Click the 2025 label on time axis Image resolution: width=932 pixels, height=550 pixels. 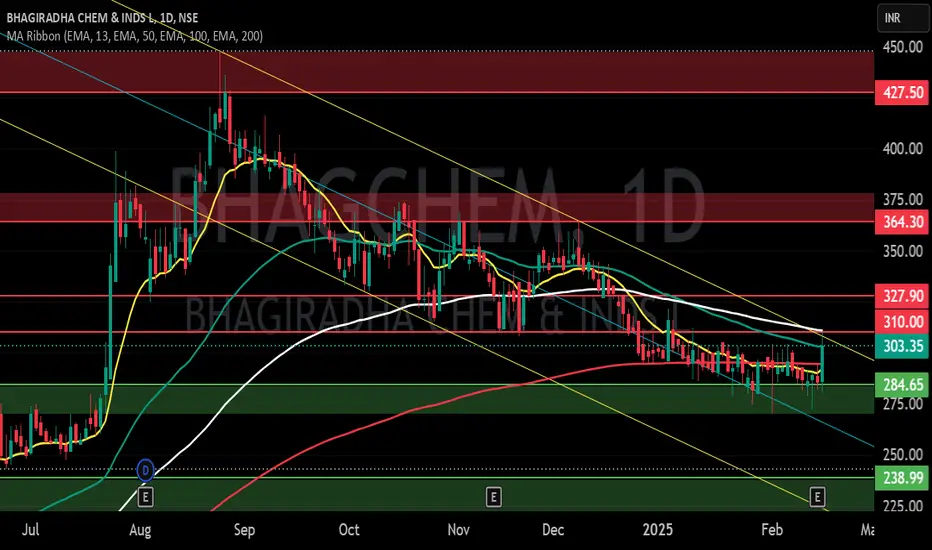657,529
